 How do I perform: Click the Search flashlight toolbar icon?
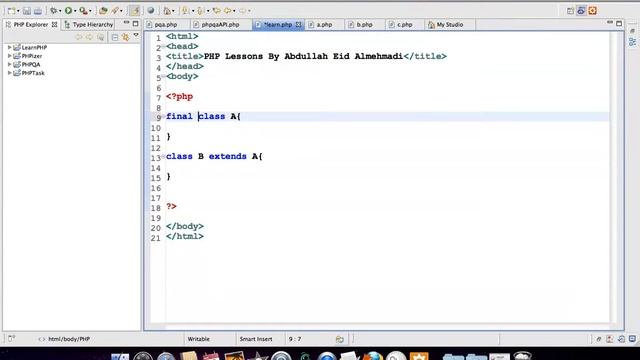coord(115,11)
